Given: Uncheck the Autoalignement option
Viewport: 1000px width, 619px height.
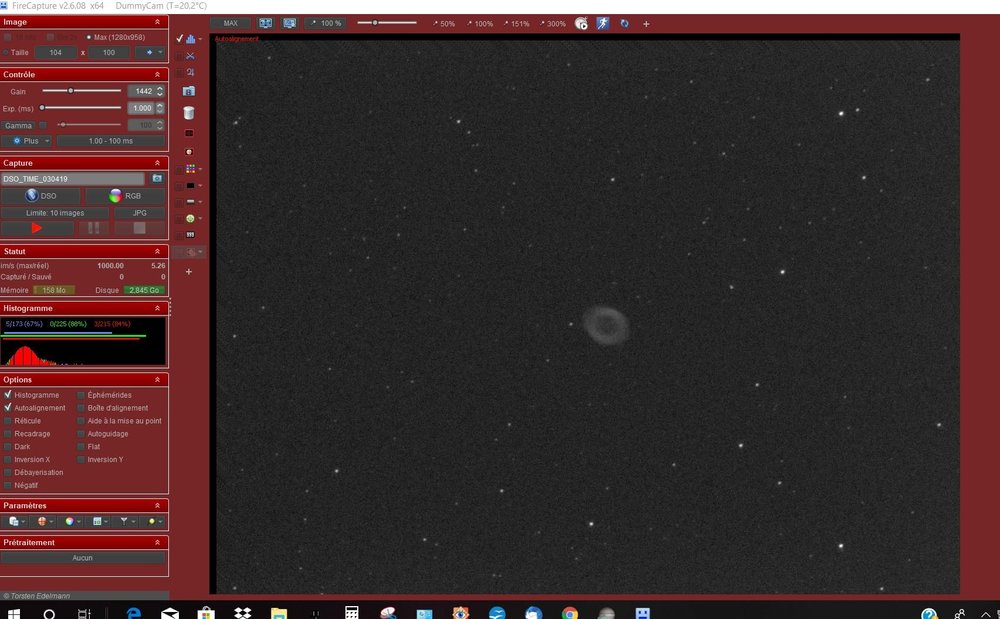Looking at the screenshot, I should point(8,407).
